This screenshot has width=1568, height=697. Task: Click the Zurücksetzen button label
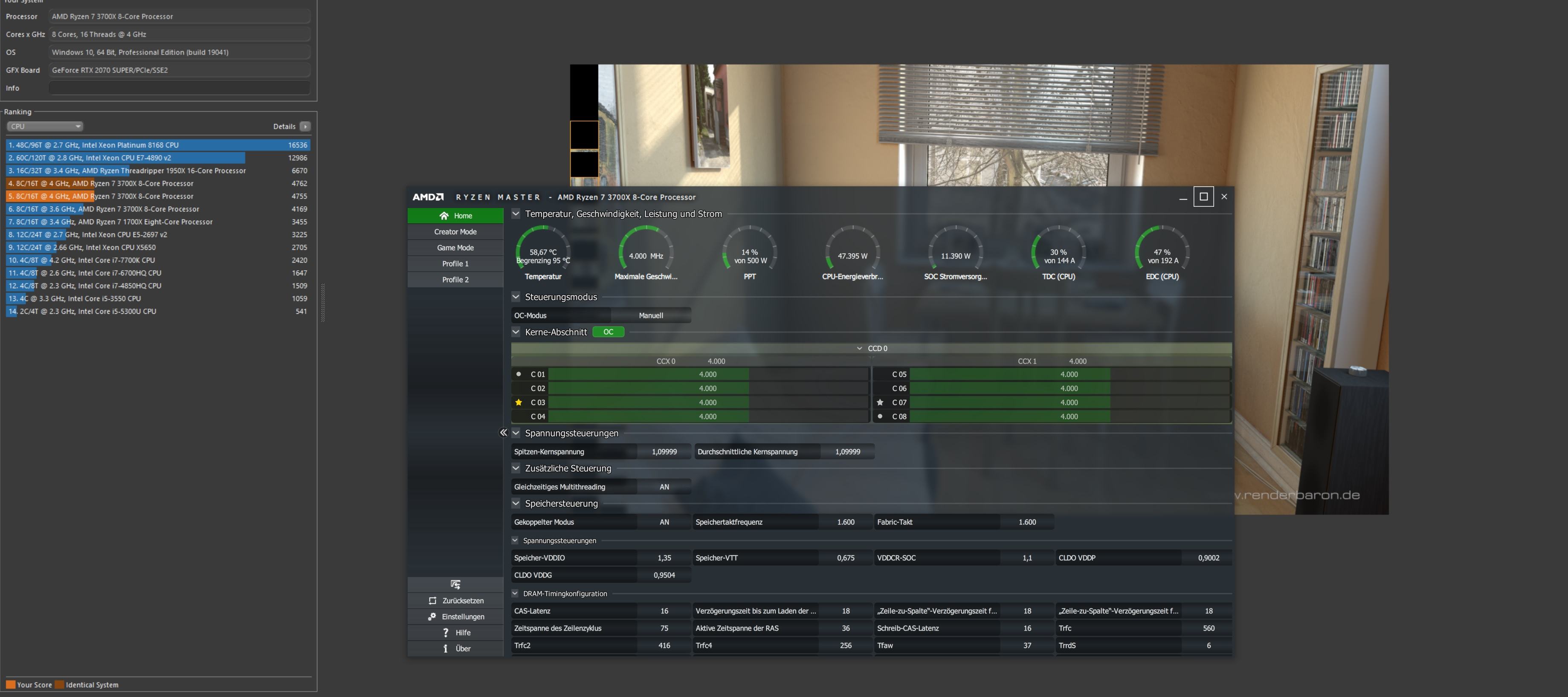(463, 601)
